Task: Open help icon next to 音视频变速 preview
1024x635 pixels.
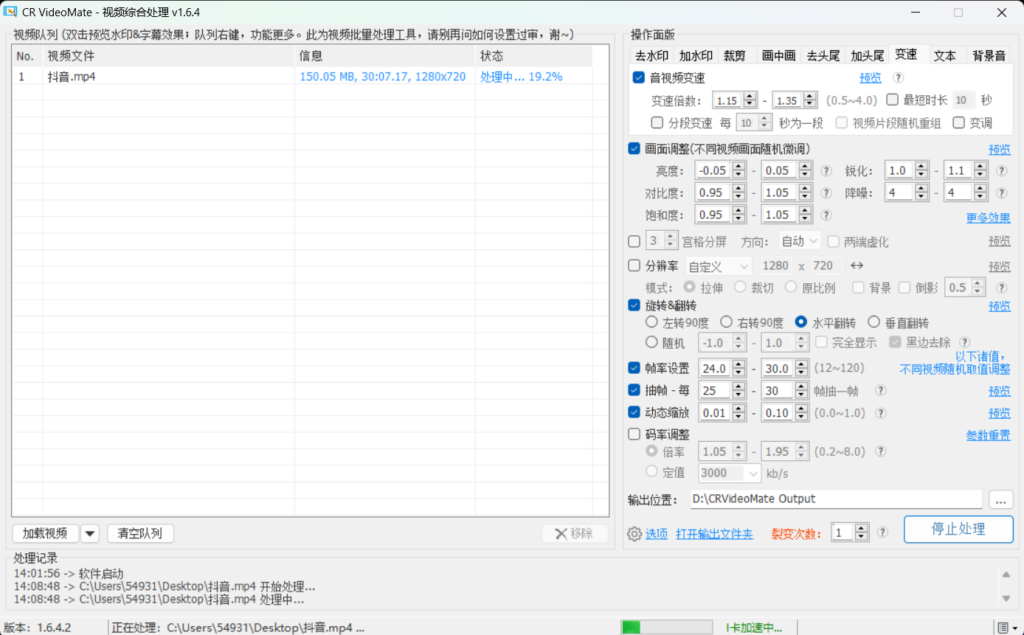Action: (897, 77)
